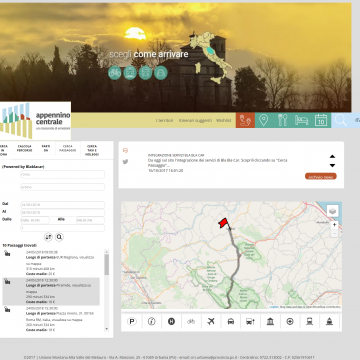Toggle the hospital H filter below the map
The image size is (360, 360).
(171, 322)
